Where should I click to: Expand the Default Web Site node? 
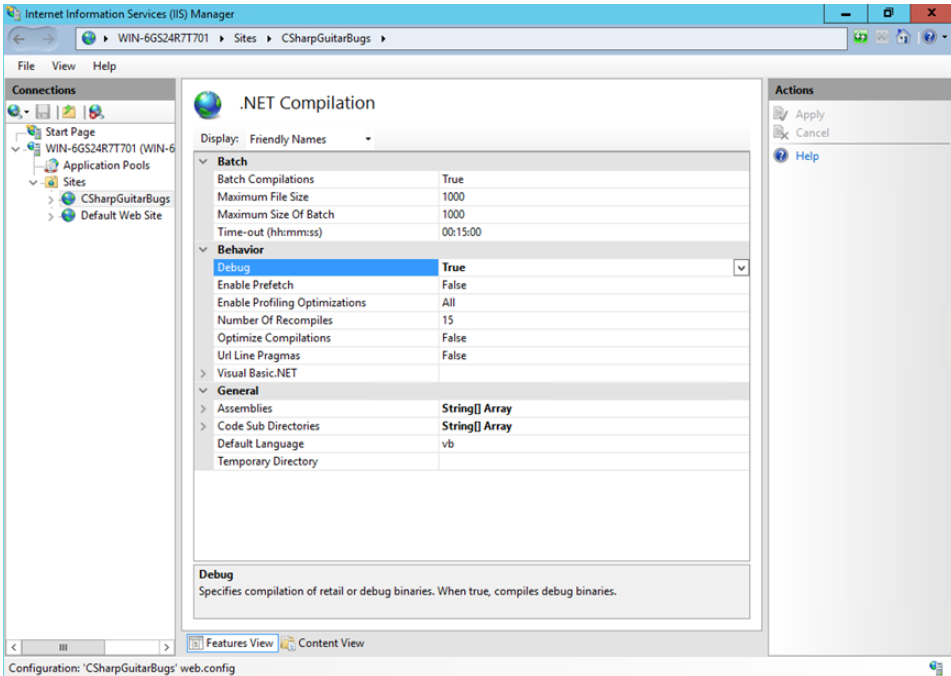(x=51, y=216)
